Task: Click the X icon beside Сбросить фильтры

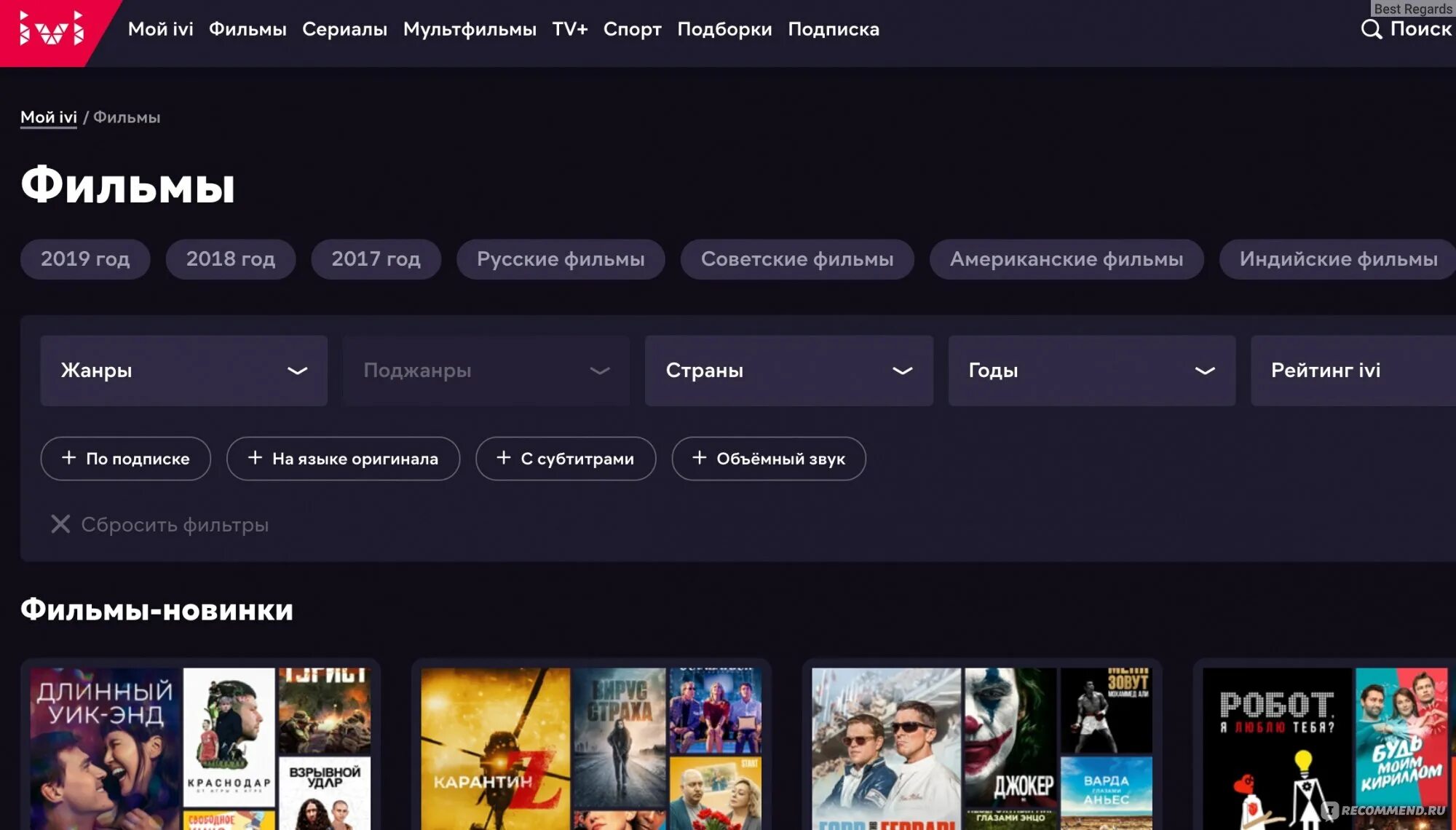Action: 60,524
